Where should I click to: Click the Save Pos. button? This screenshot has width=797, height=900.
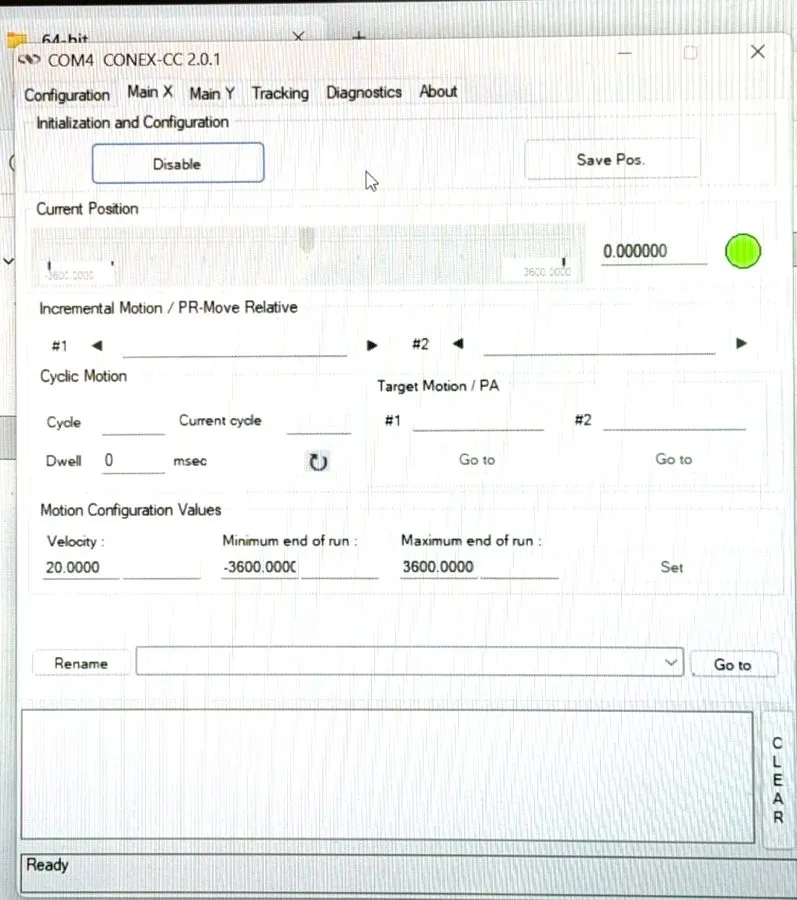tap(612, 159)
